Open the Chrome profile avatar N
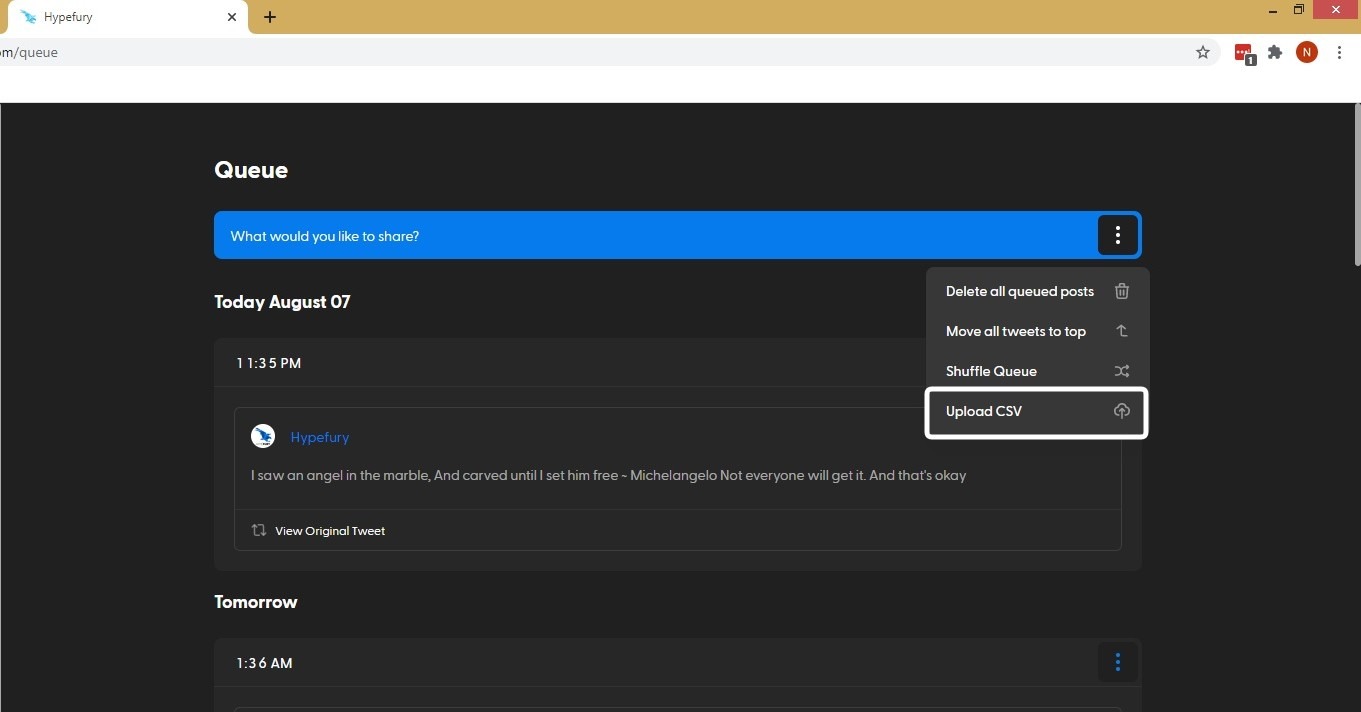This screenshot has width=1361, height=712. (1306, 52)
